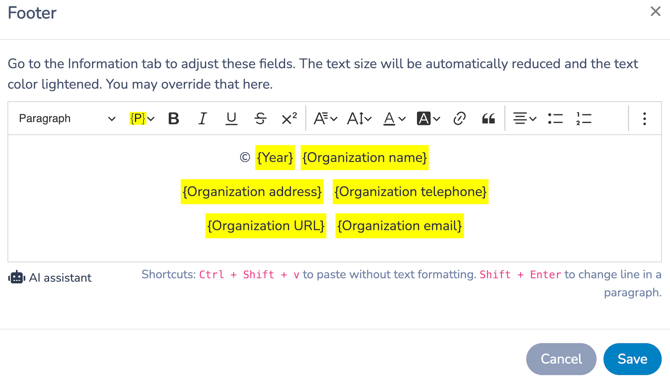This screenshot has height=384, width=670.
Task: Click the copyright symbol in the editor
Action: coord(245,158)
